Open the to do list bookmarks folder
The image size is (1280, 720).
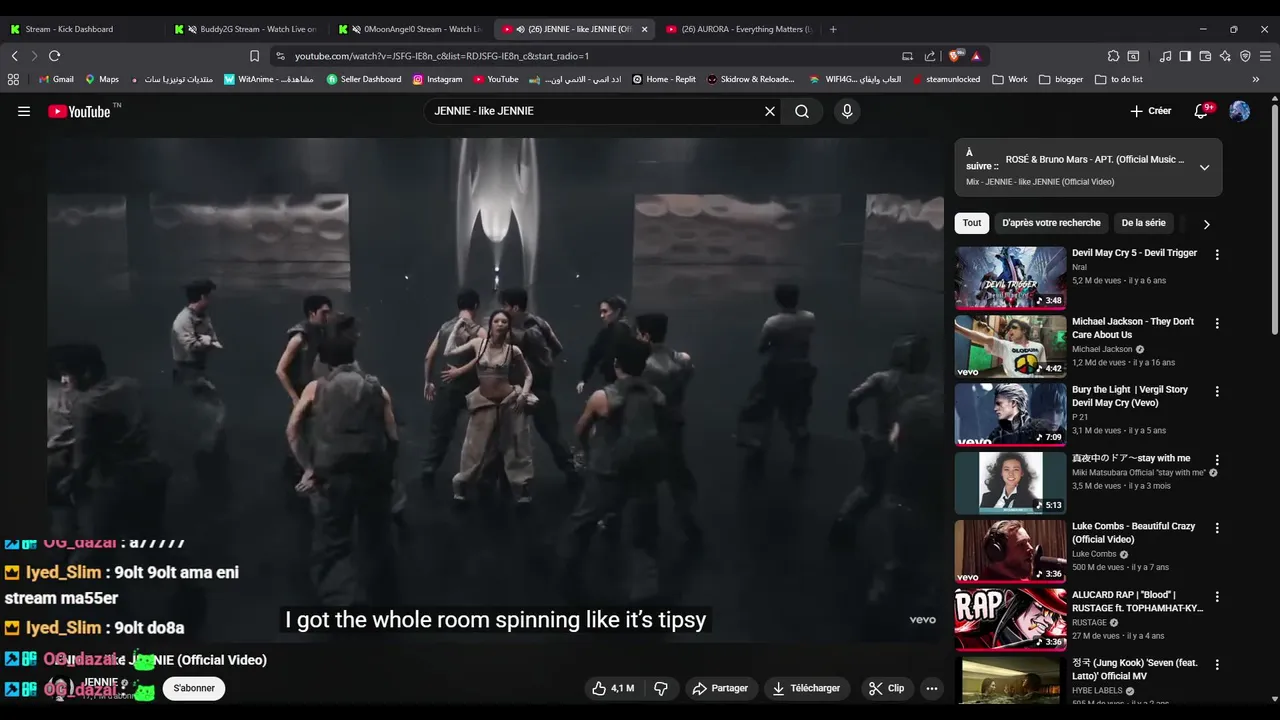click(x=1118, y=79)
